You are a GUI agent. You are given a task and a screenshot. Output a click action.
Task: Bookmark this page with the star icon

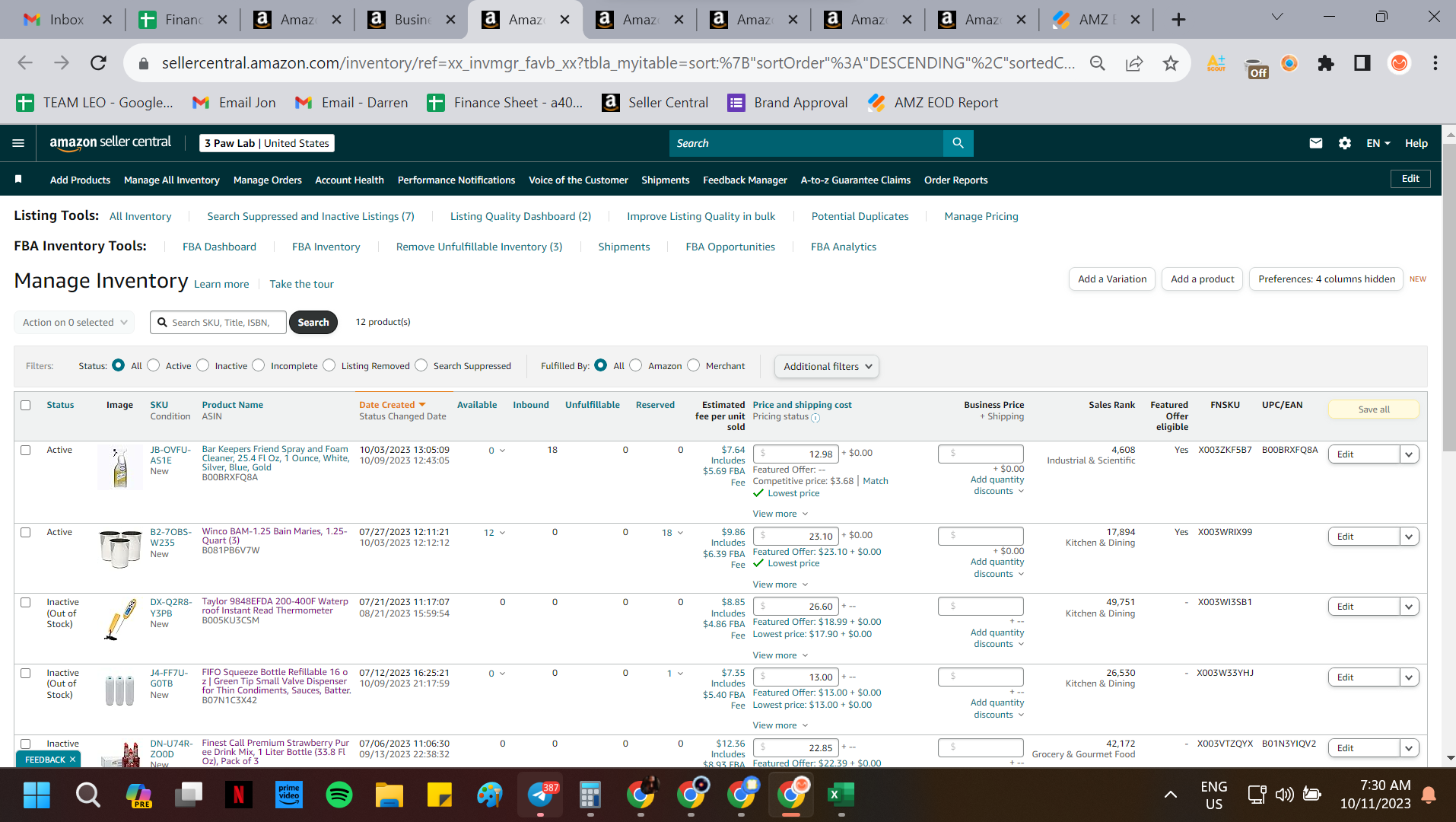(x=1171, y=63)
